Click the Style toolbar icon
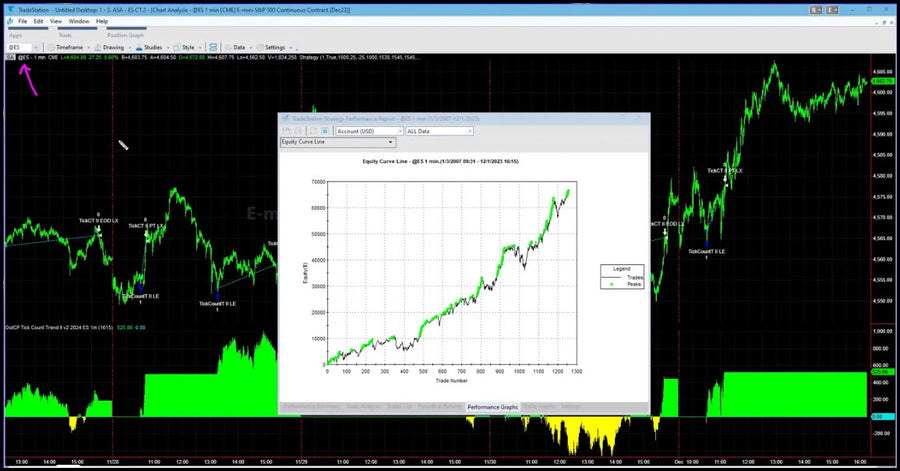 [177, 47]
